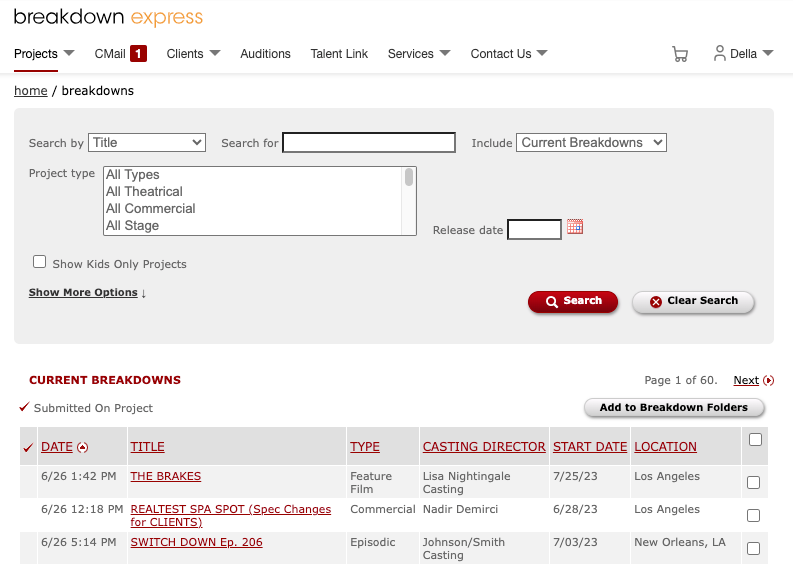
Task: Go to the home breadcrumb link
Action: coord(31,91)
